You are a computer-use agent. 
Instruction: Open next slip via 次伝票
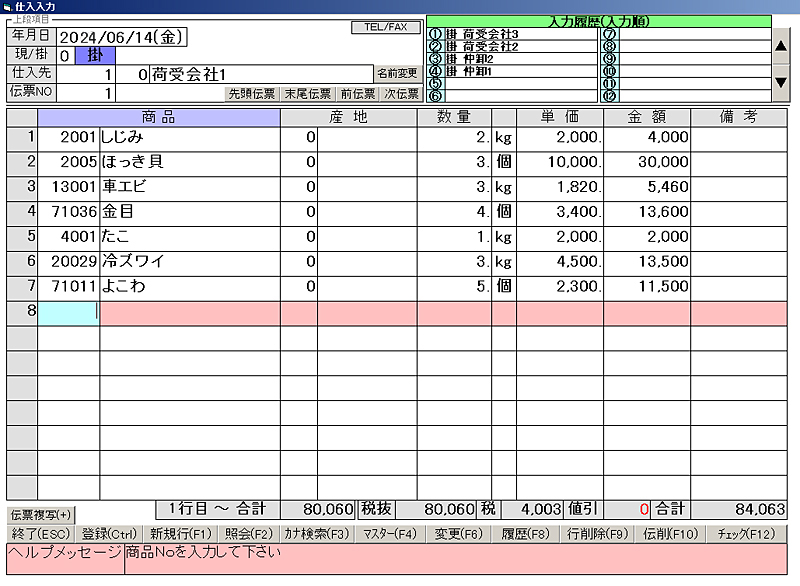(x=401, y=94)
